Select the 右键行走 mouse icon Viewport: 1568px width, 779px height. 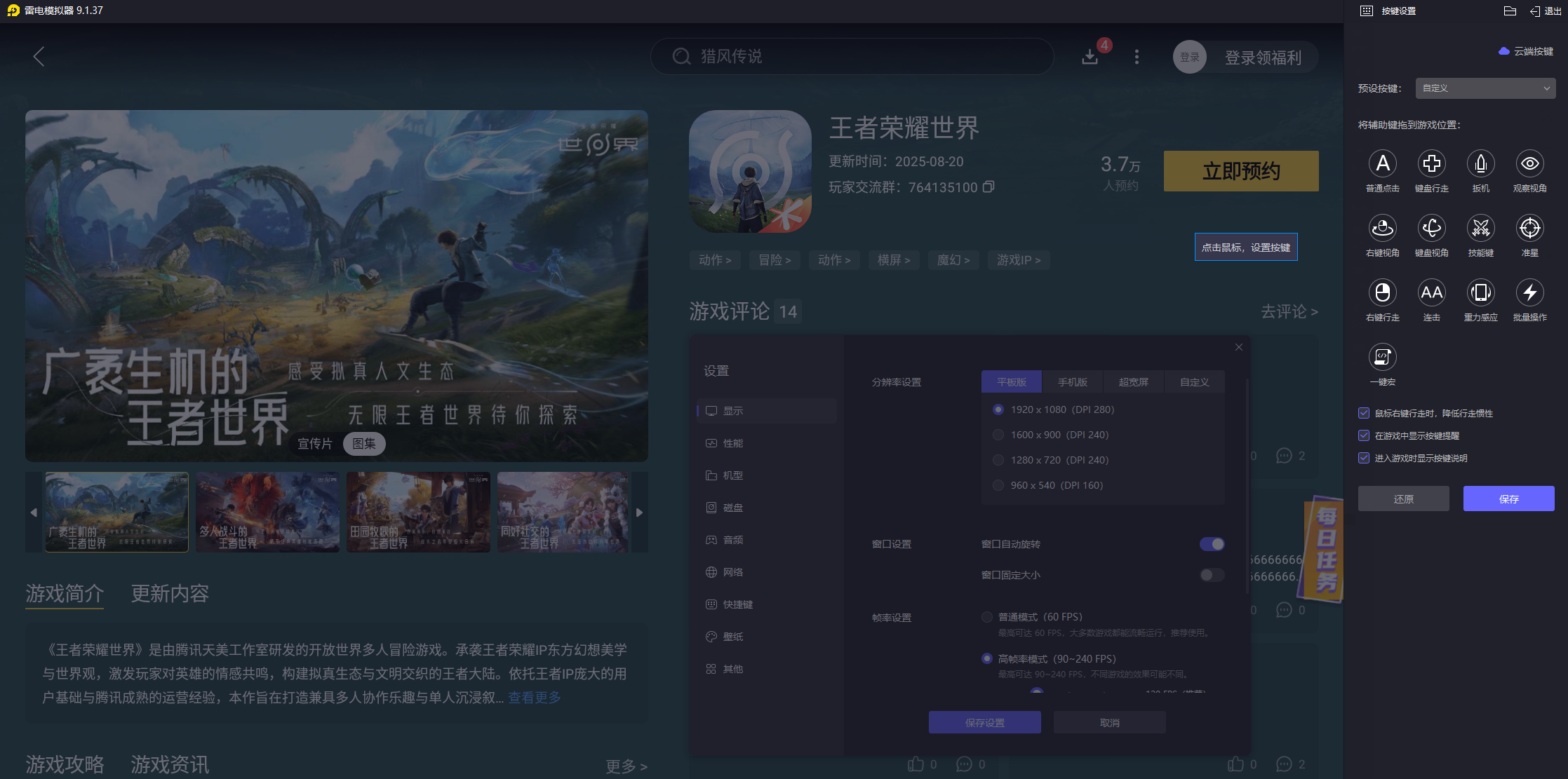(x=1382, y=292)
